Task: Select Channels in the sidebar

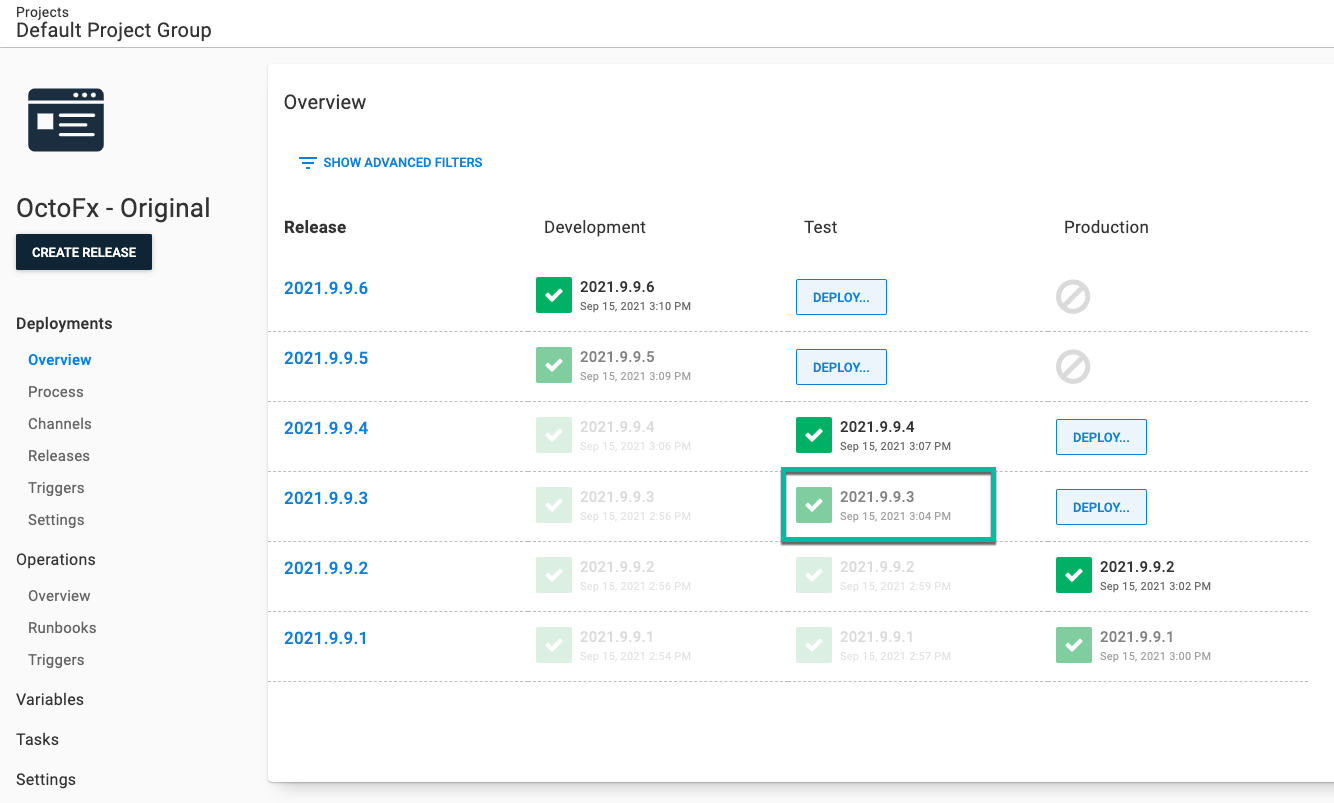Action: (59, 423)
